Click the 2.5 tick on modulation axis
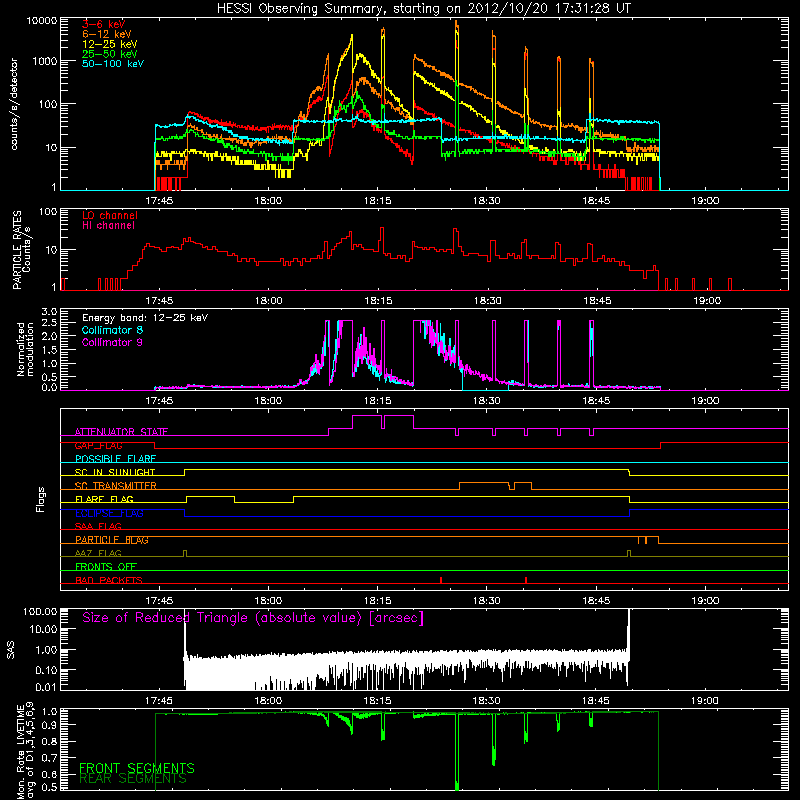The image size is (800, 800). coord(49,323)
